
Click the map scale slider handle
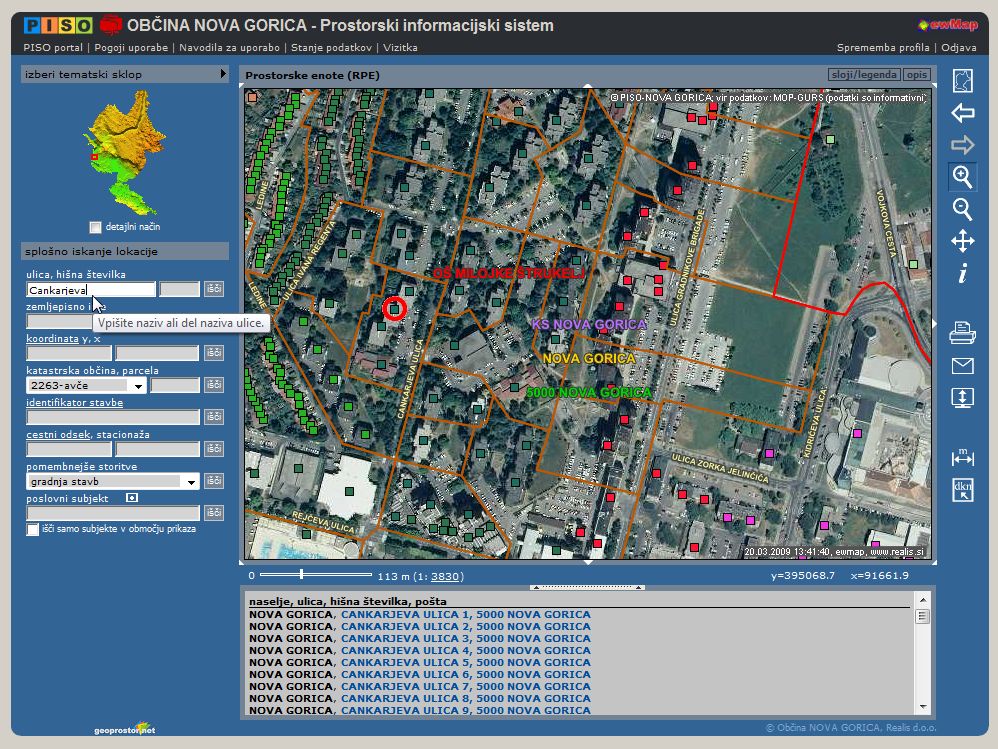(x=301, y=574)
